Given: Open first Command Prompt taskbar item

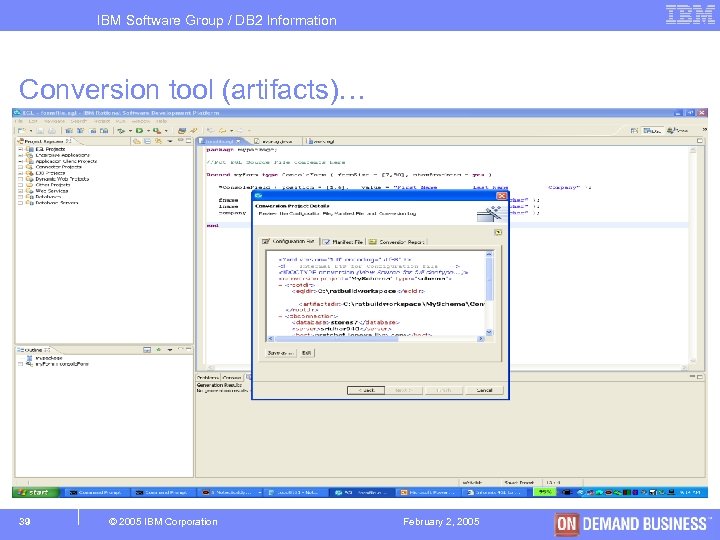Looking at the screenshot, I should pos(96,492).
